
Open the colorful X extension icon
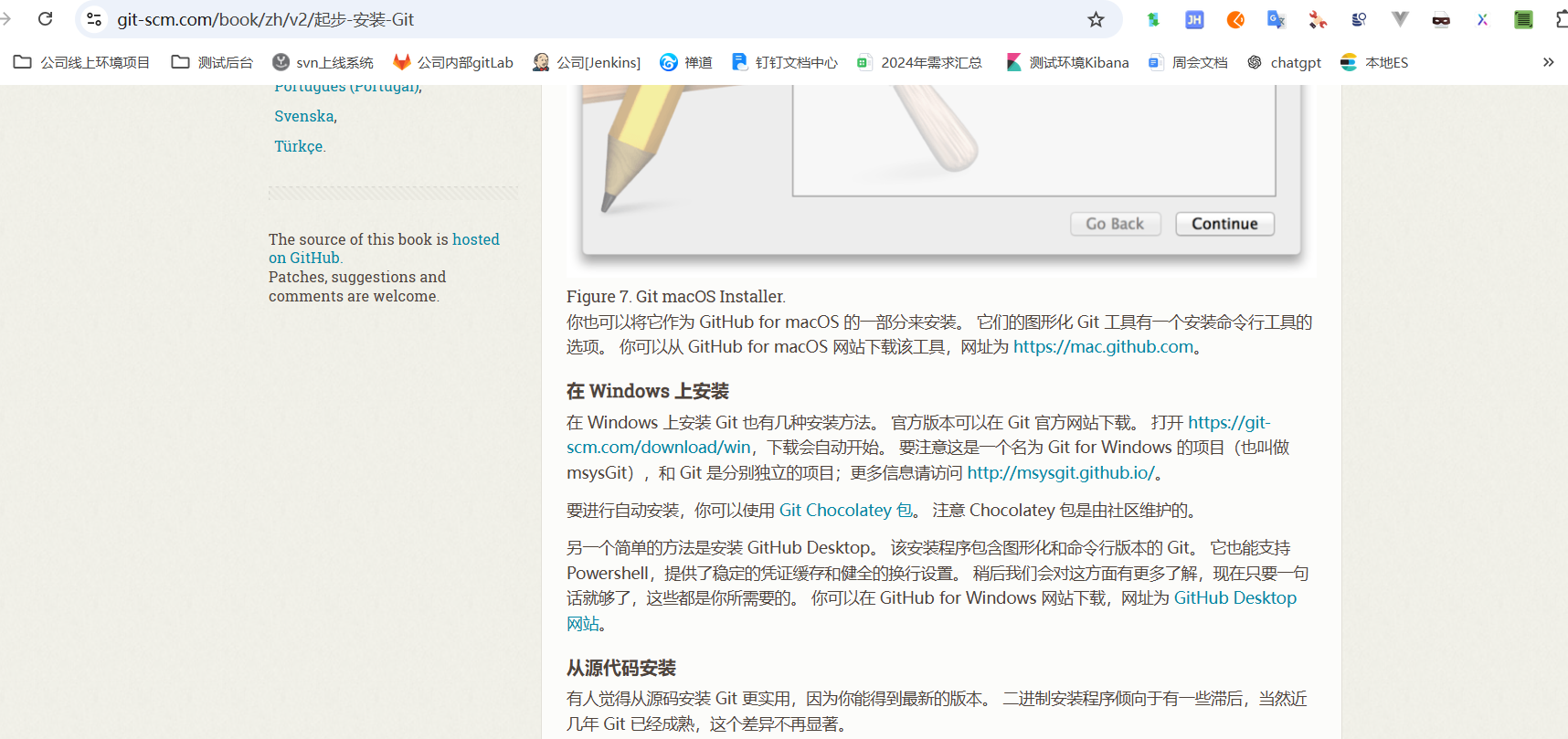pyautogui.click(x=1482, y=19)
